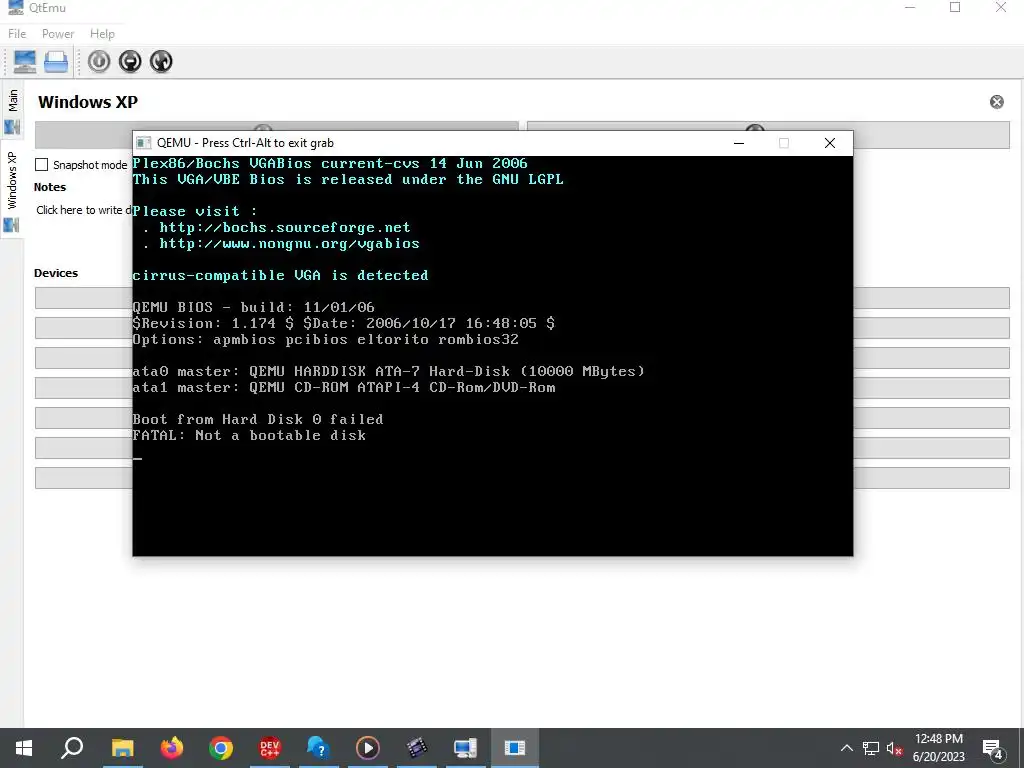Select the Windows XP vertical tab
1024x768 pixels.
(12, 189)
